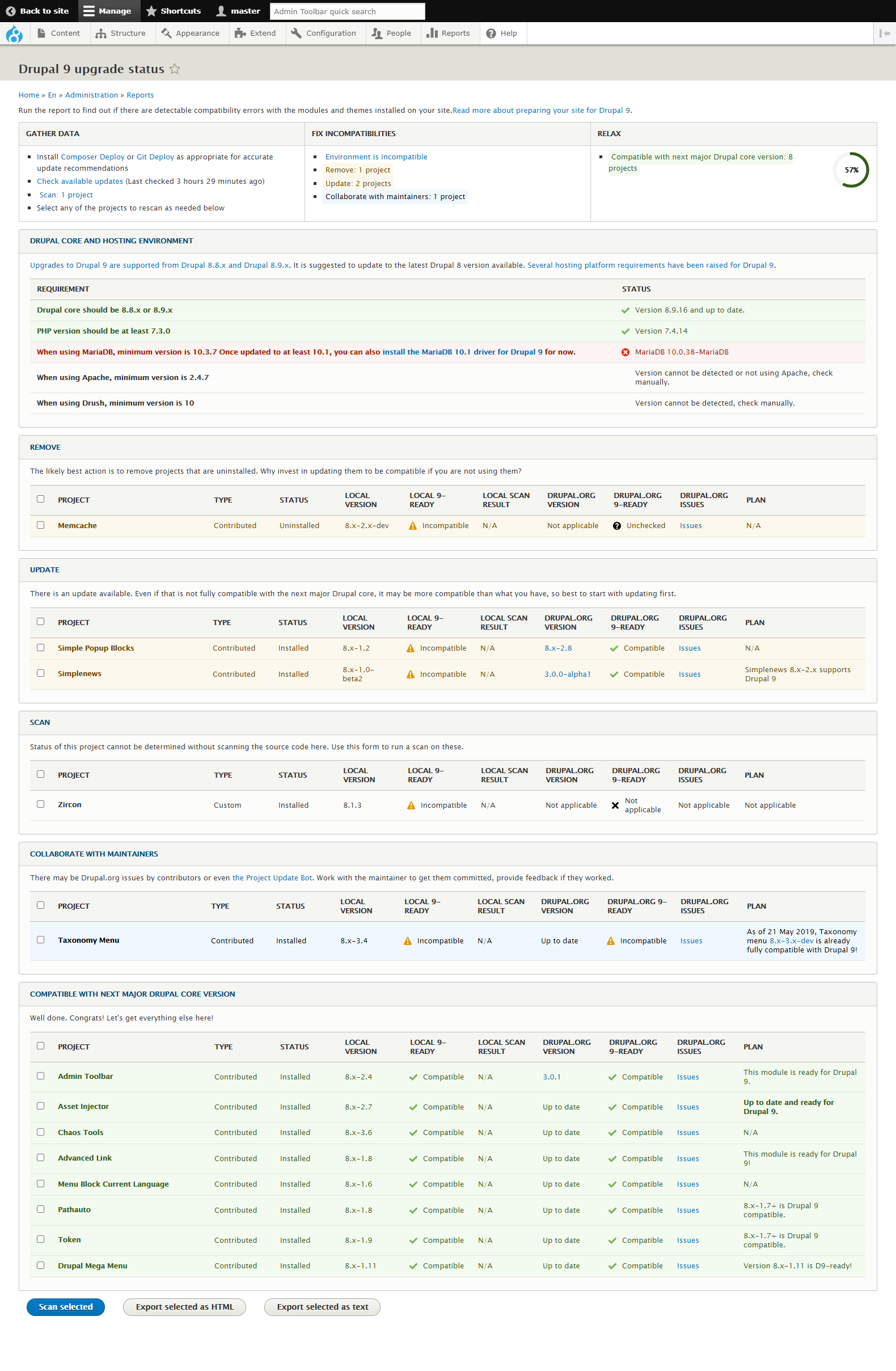The image size is (896, 1371).
Task: Star this page as a shortcut
Action: point(175,69)
